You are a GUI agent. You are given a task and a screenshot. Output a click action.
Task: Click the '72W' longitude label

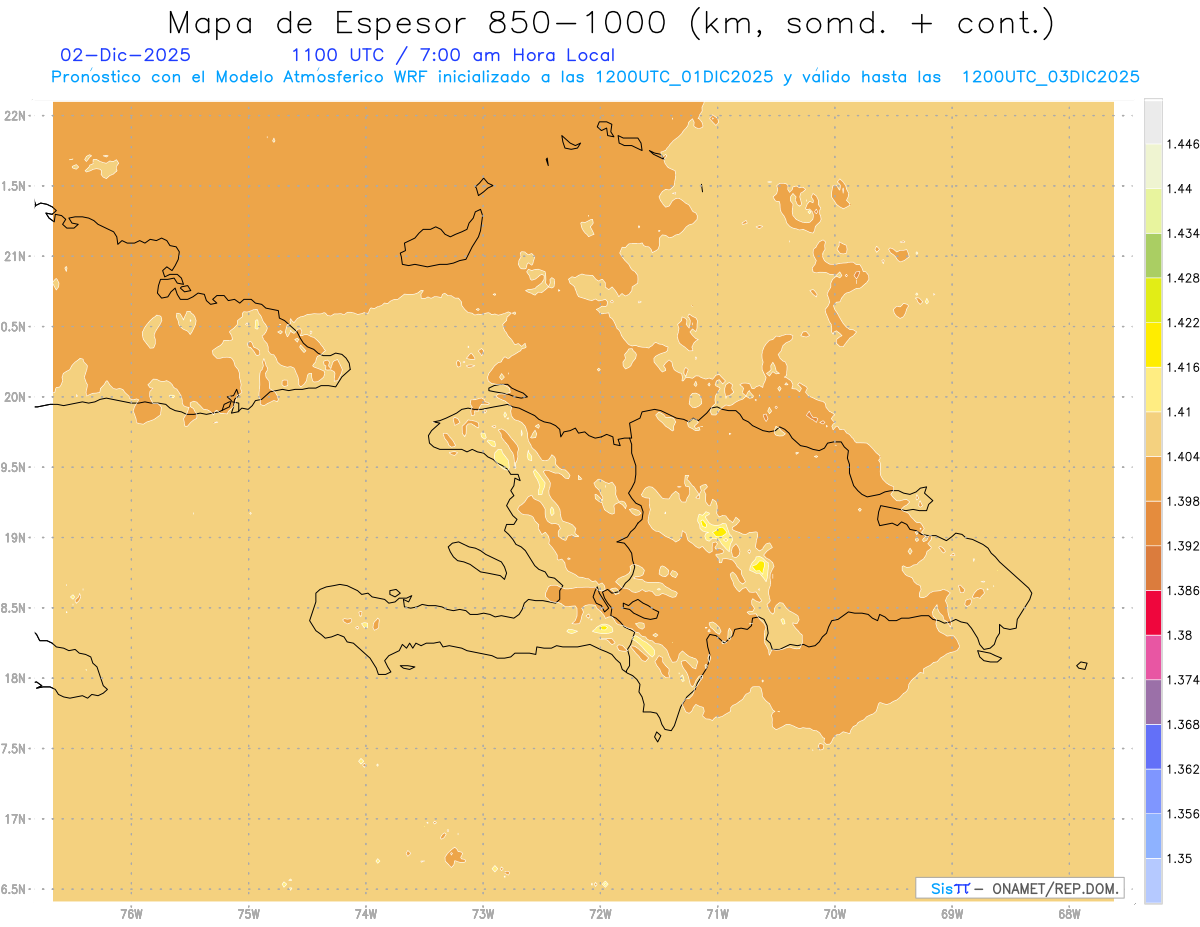pyautogui.click(x=600, y=914)
